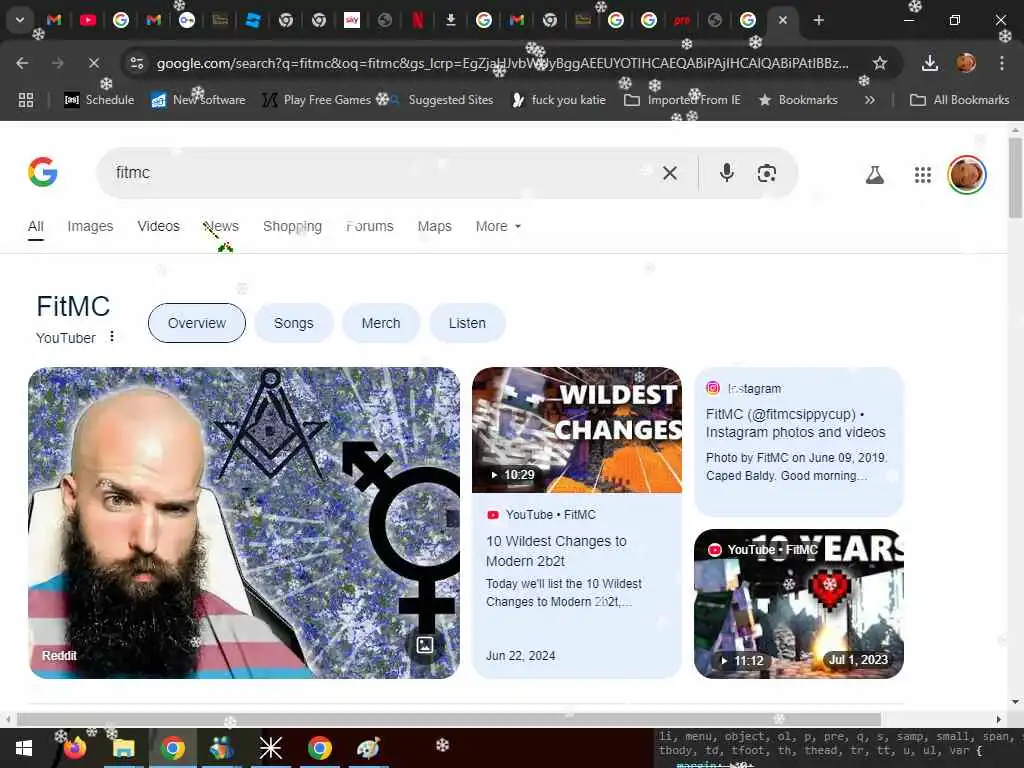Select the Merch chip
Viewport: 1024px width, 768px height.
381,323
